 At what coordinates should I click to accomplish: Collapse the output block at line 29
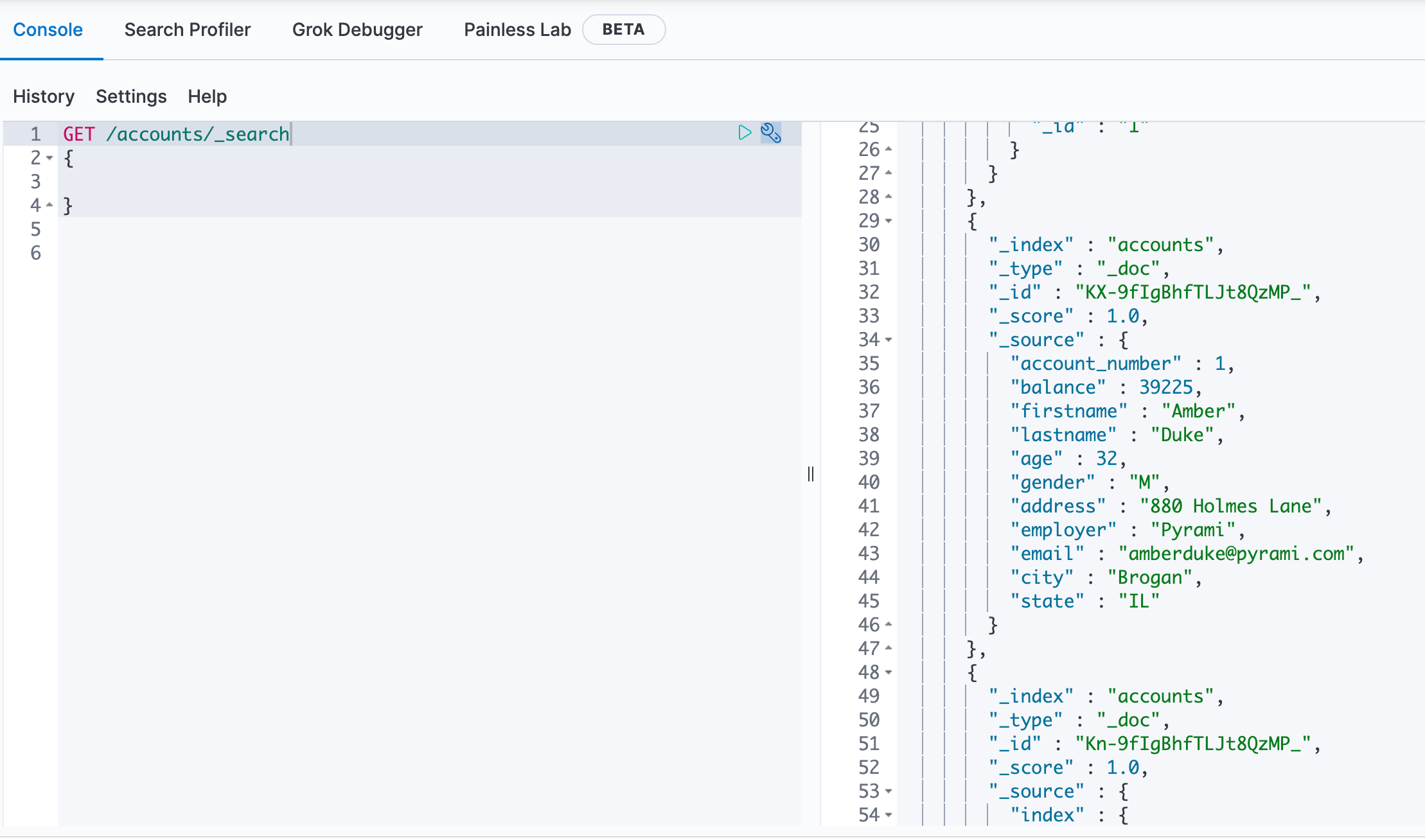click(889, 221)
